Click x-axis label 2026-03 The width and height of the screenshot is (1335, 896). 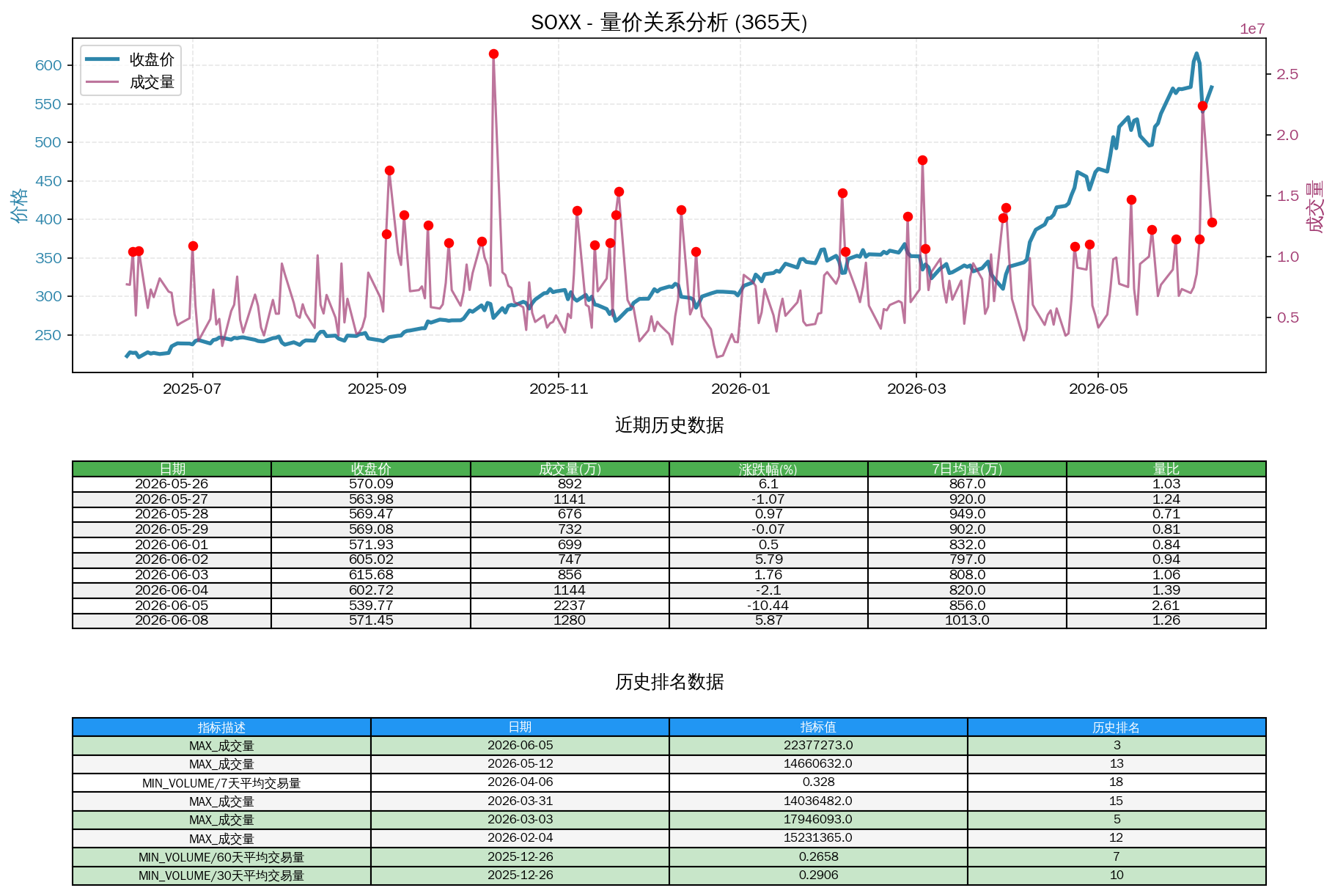pos(916,389)
